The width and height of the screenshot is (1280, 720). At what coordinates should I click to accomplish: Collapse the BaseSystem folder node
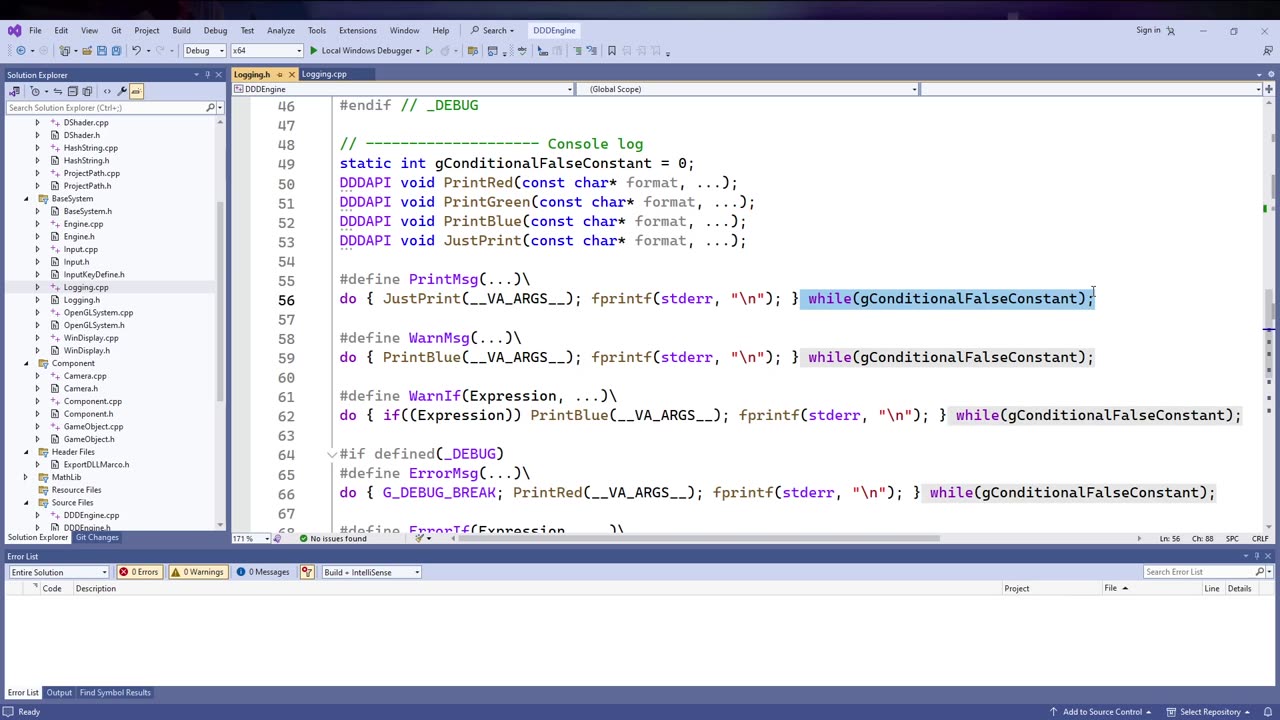(x=27, y=199)
